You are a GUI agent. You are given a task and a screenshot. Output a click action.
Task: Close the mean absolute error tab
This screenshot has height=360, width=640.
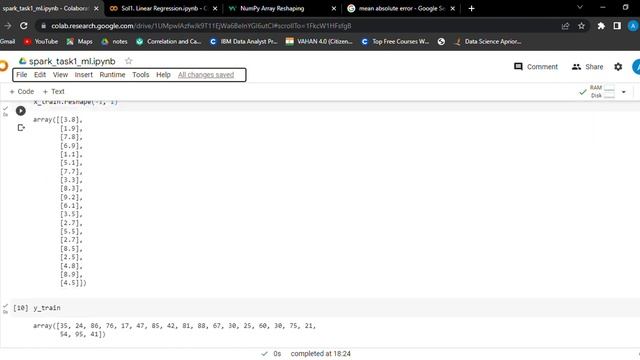(452, 8)
